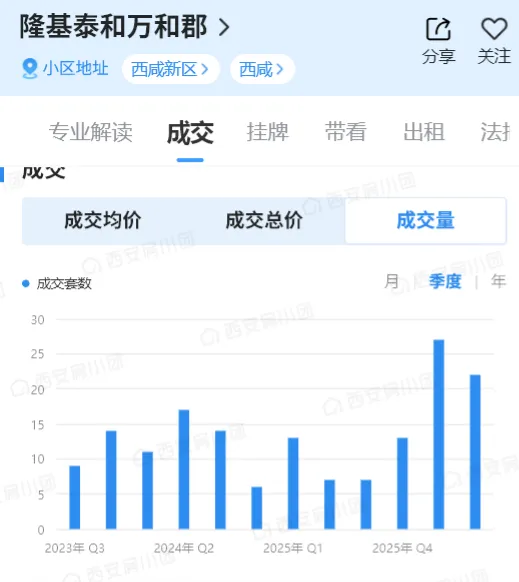Image resolution: width=519 pixels, height=582 pixels.
Task: Select the 成交总价 segment
Action: [264, 220]
